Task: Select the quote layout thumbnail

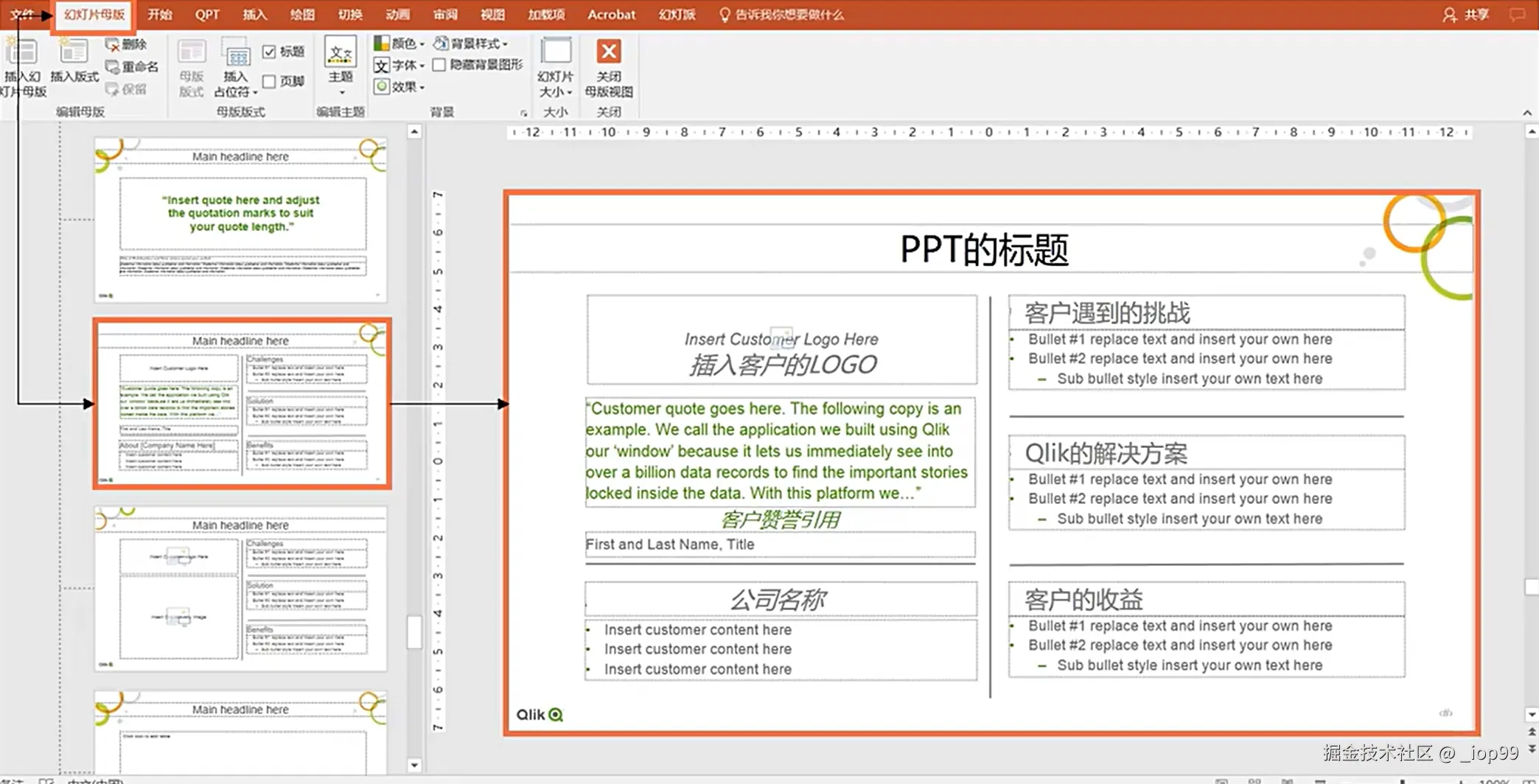Action: point(241,220)
